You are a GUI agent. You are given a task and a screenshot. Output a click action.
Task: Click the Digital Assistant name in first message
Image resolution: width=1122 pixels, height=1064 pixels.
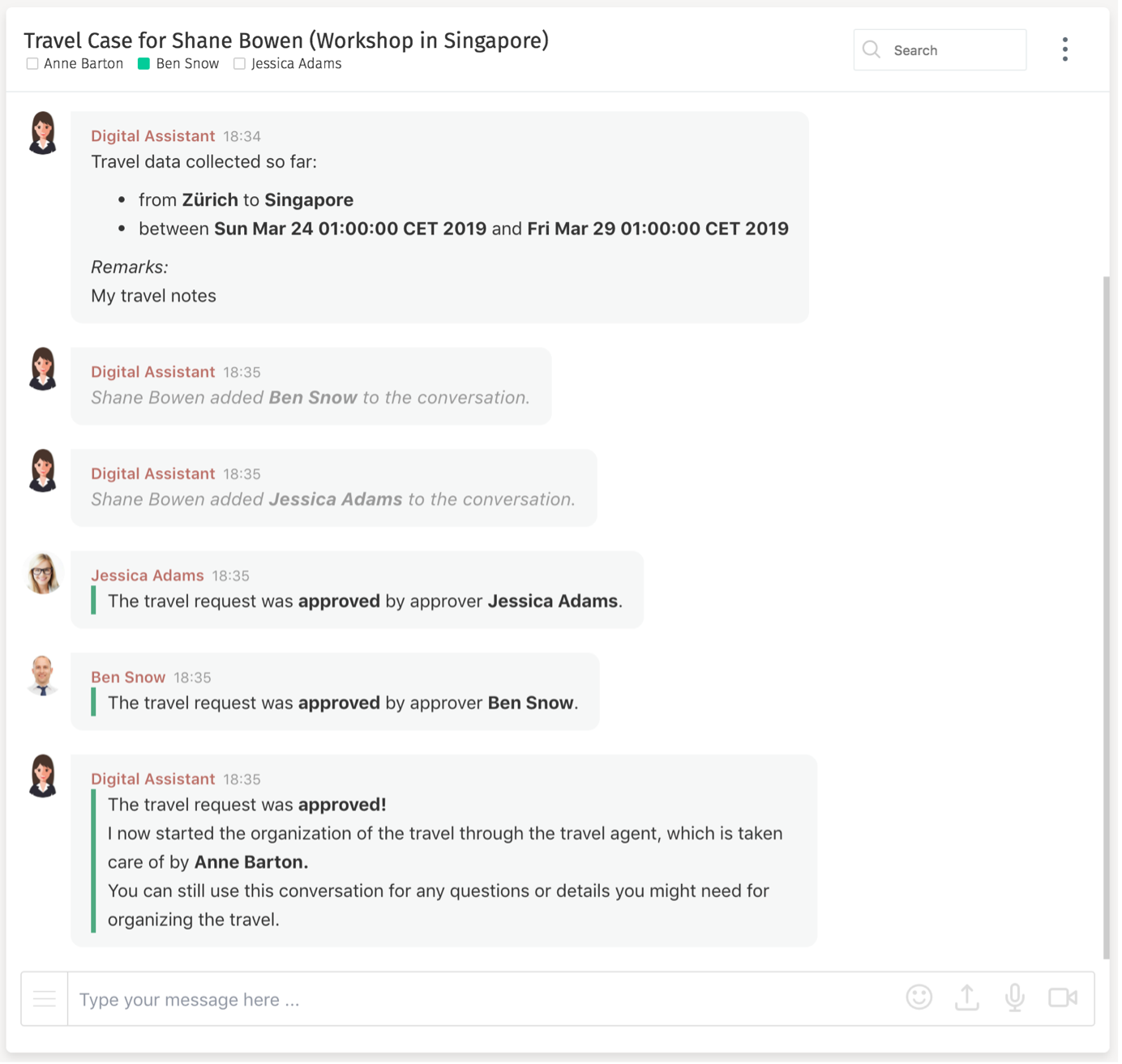[152, 135]
